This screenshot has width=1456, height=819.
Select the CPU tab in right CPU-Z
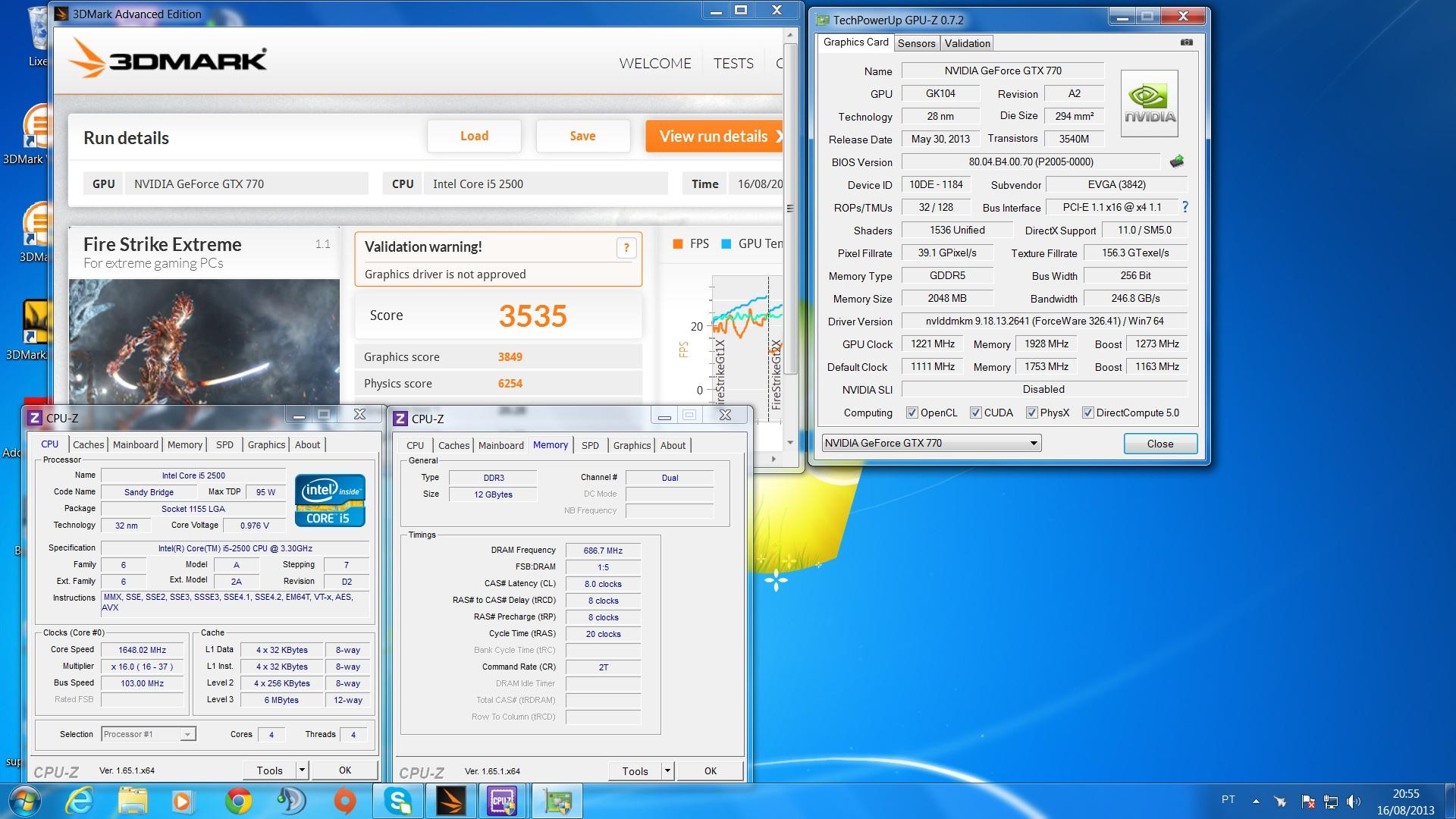point(415,445)
